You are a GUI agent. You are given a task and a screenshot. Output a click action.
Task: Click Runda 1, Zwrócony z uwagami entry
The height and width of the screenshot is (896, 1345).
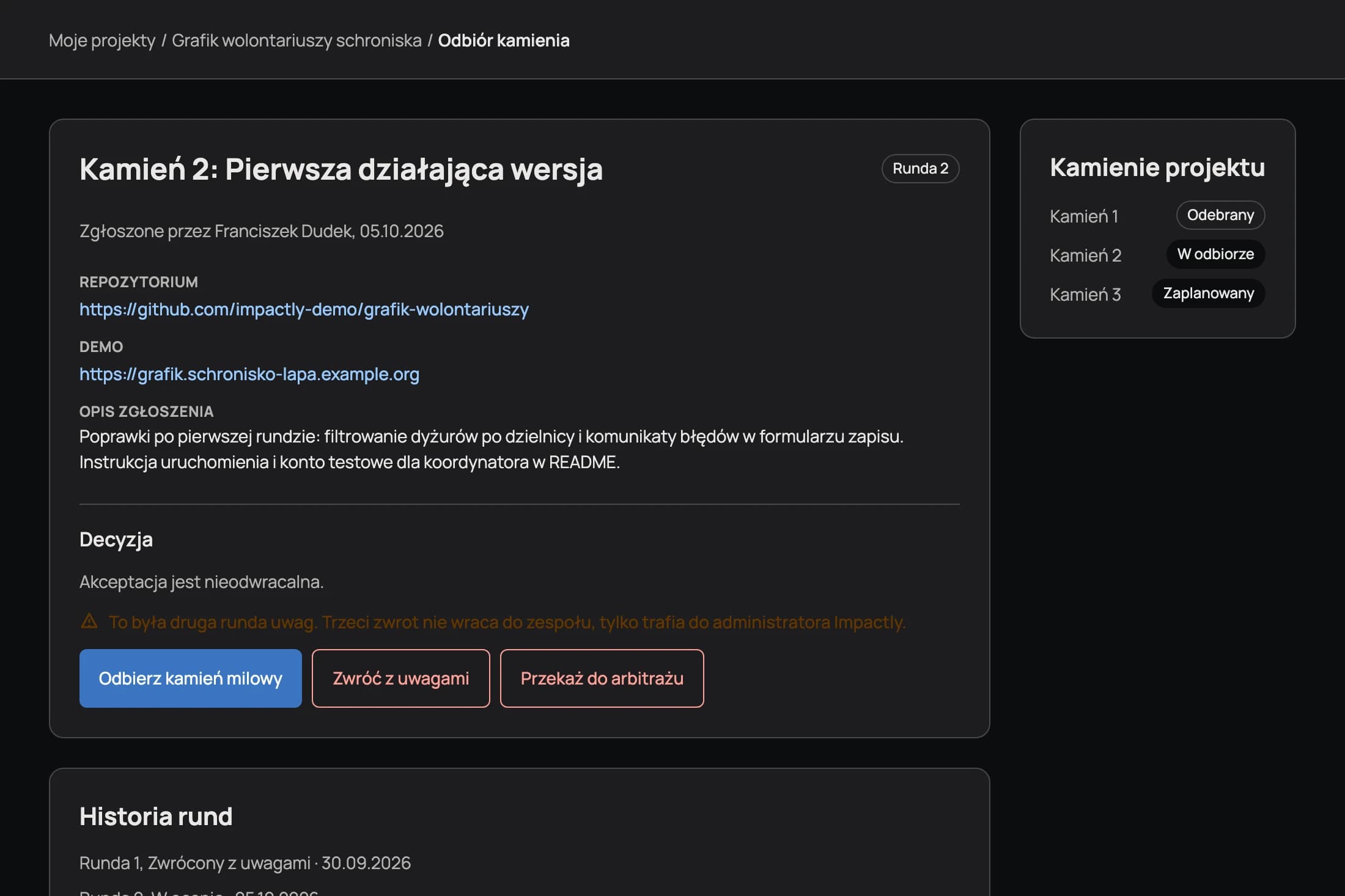coord(245,863)
